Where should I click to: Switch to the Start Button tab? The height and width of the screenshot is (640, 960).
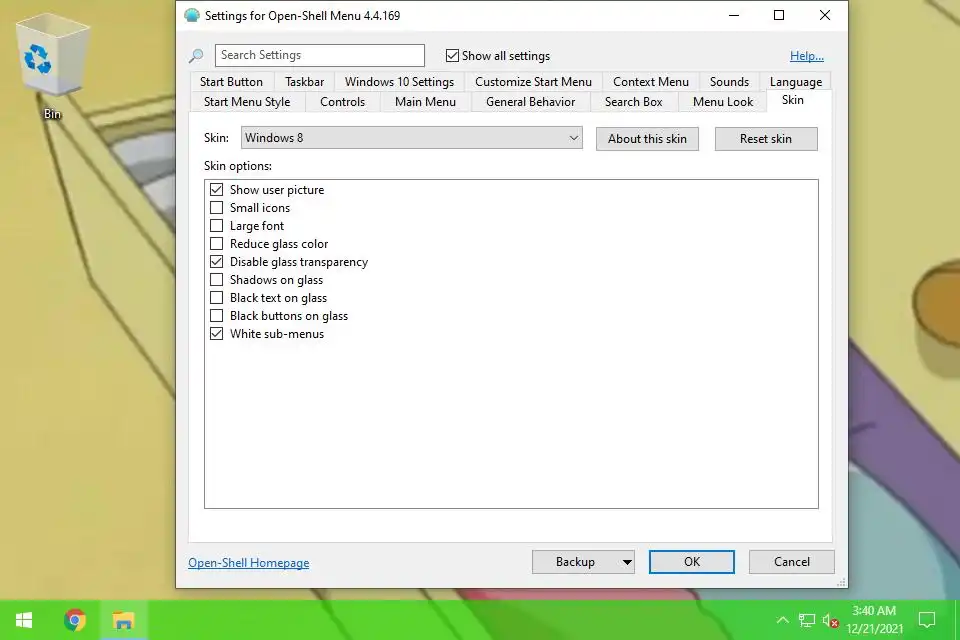click(x=231, y=81)
